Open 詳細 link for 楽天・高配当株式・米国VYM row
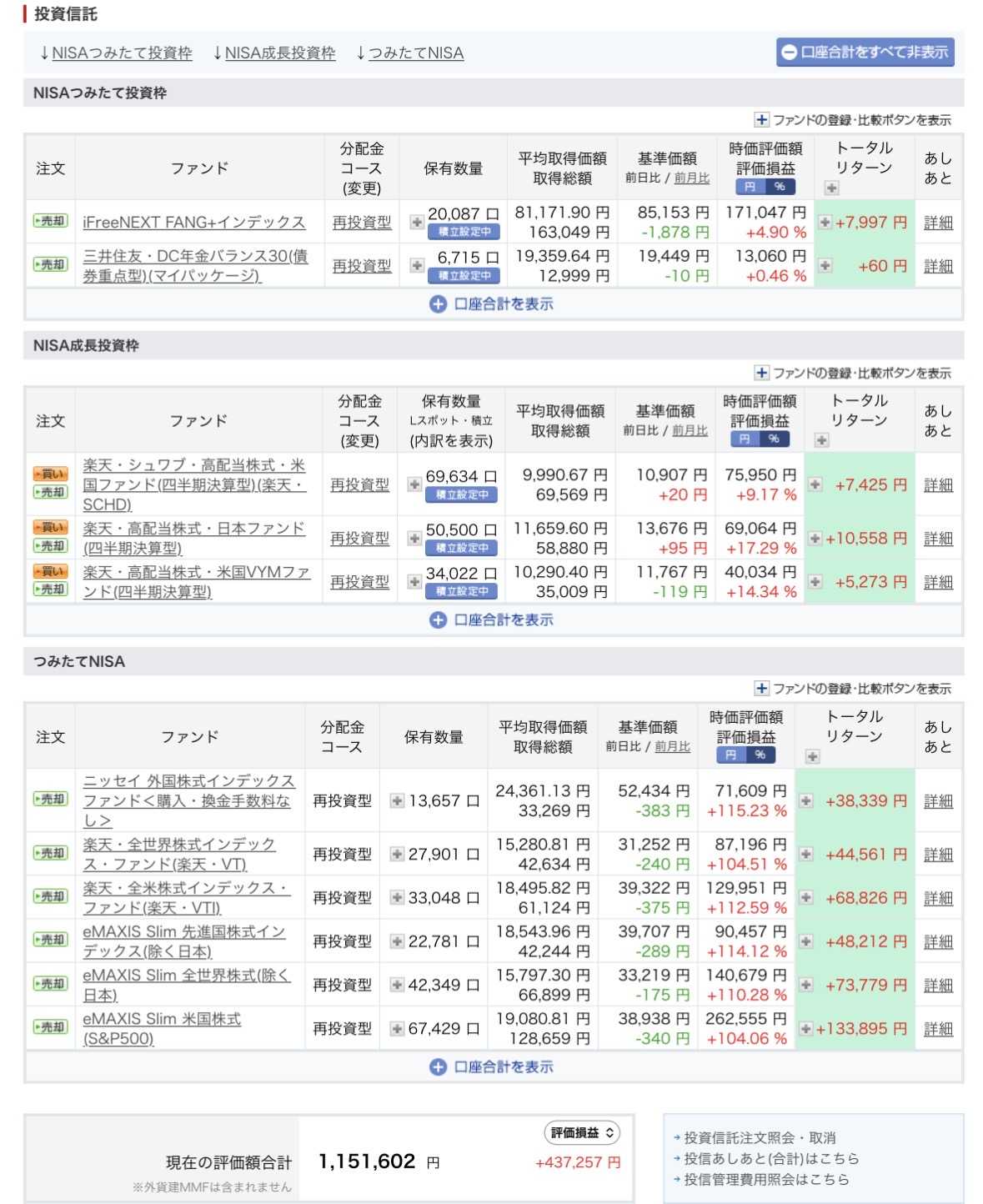Viewport: 983px width, 1204px height. coord(938,582)
